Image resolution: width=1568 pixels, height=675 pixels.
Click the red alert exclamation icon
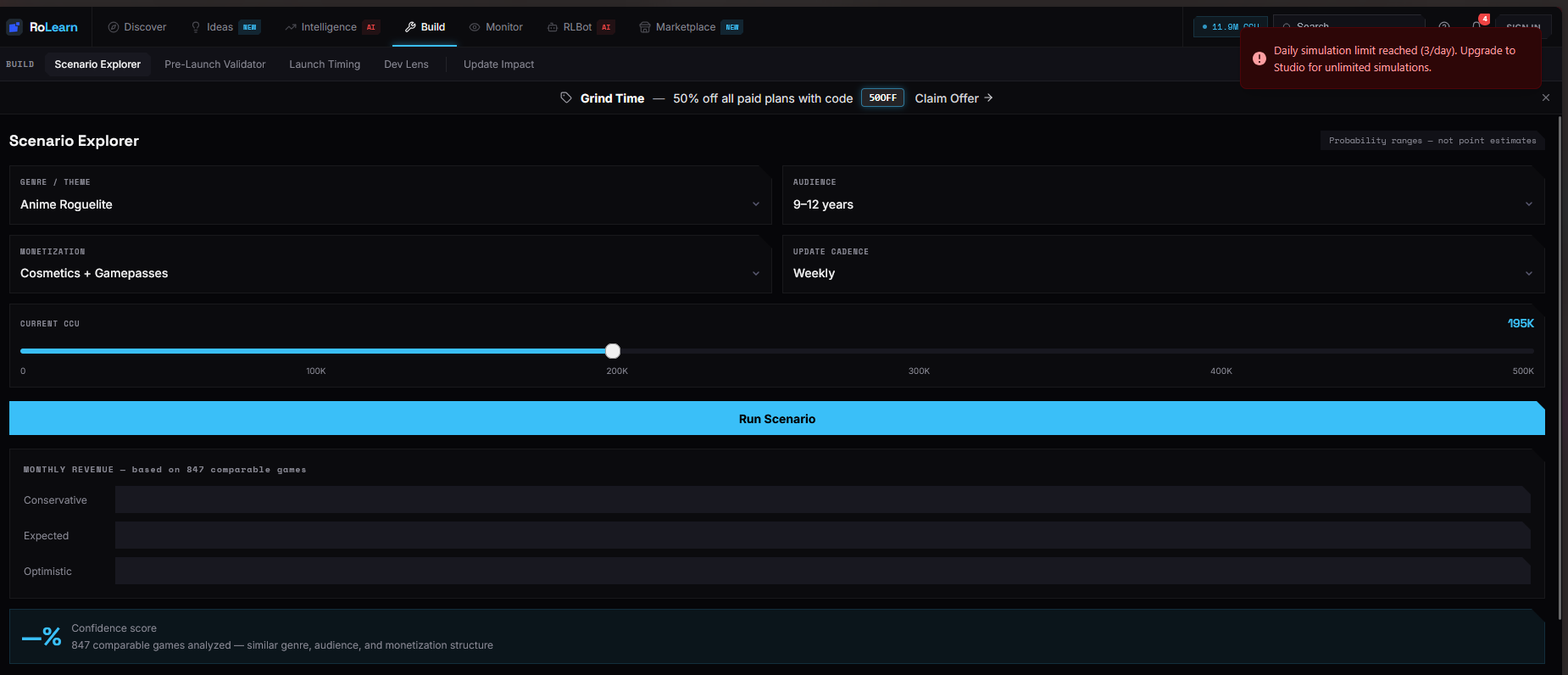tap(1259, 59)
